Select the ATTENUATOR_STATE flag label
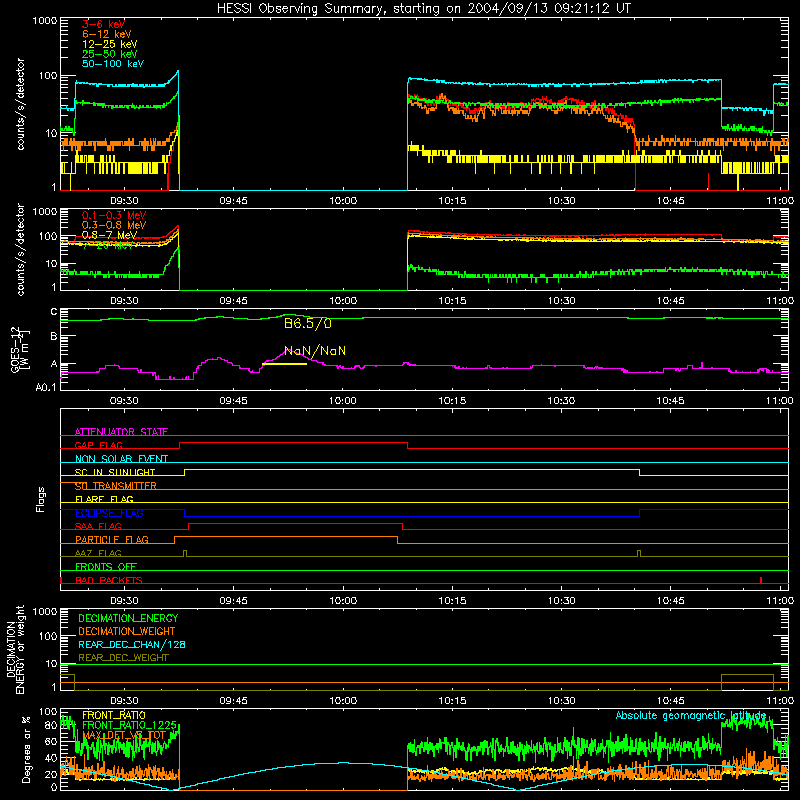This screenshot has height=800, width=800. tap(121, 432)
